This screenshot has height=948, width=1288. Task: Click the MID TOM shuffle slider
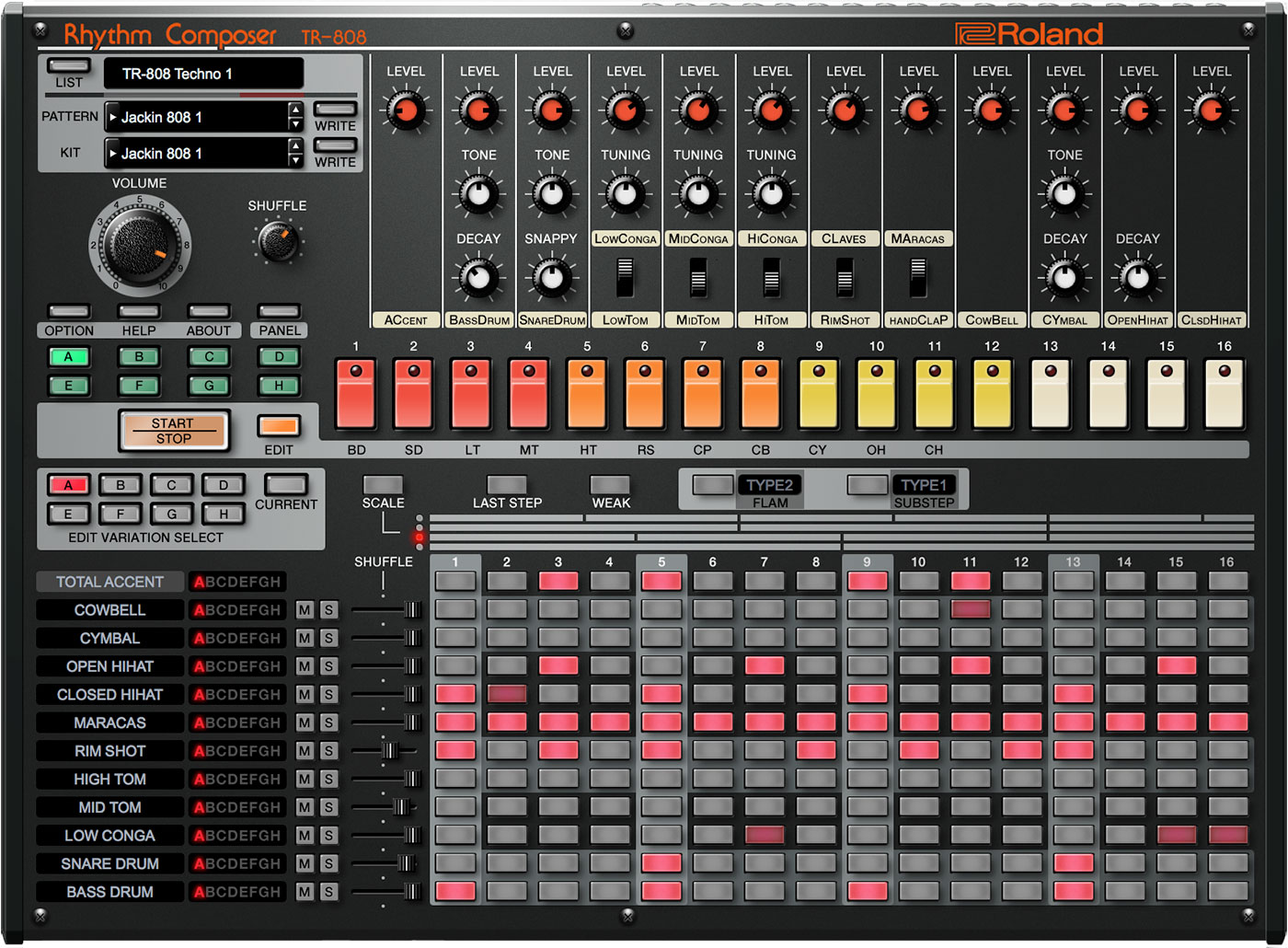(401, 807)
